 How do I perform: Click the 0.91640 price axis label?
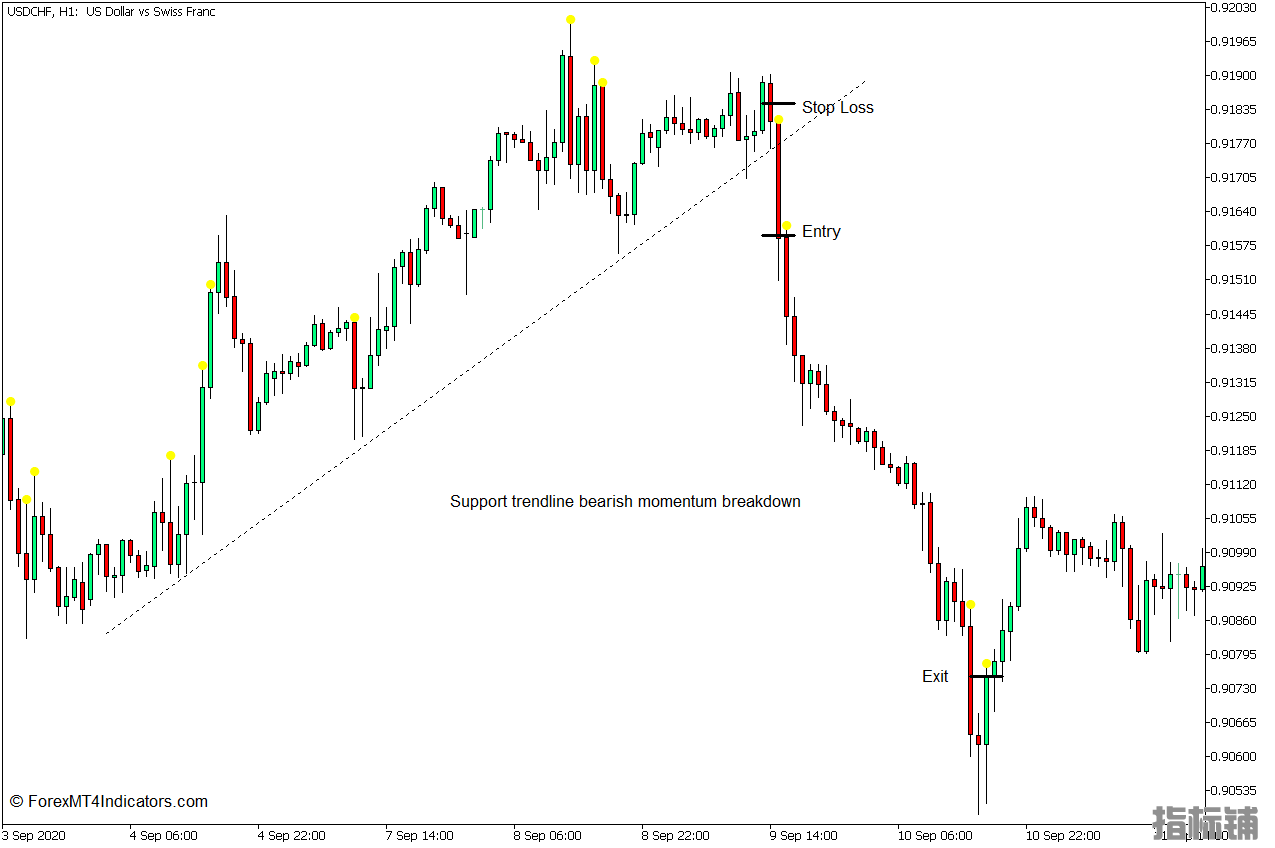[x=1233, y=212]
